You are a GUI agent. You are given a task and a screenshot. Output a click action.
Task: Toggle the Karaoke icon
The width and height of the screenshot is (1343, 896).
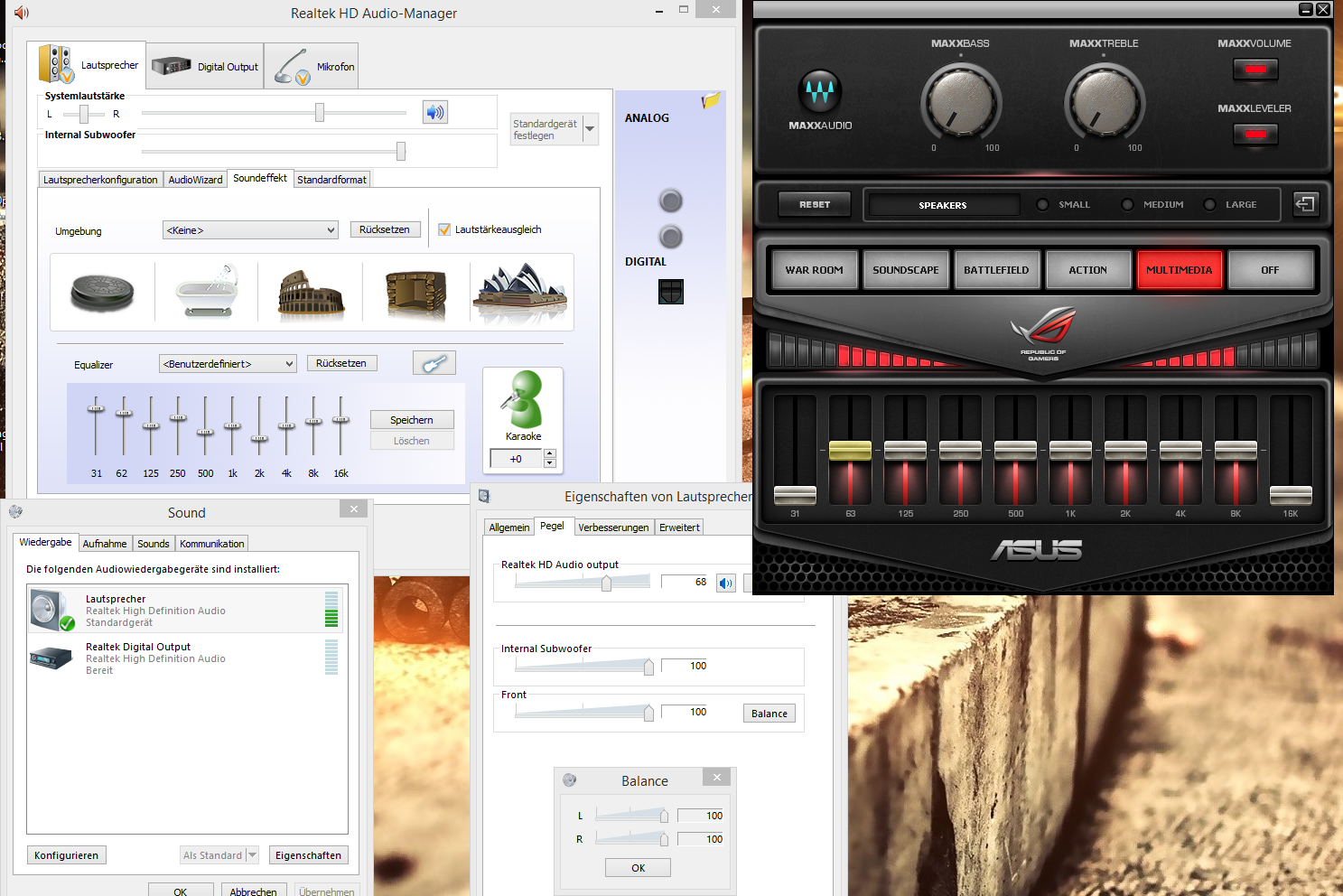pos(523,399)
